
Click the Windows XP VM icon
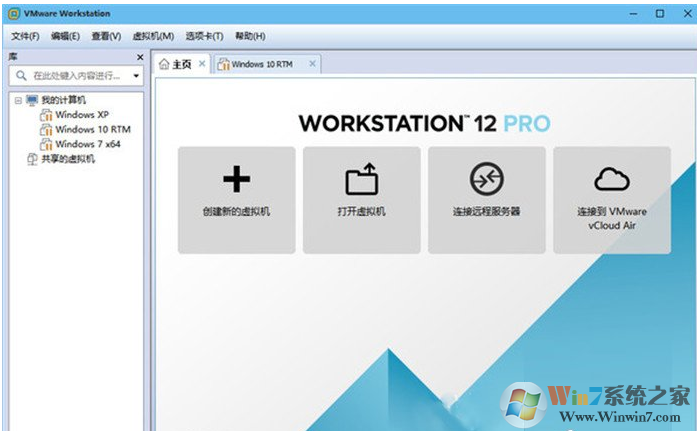(x=46, y=115)
